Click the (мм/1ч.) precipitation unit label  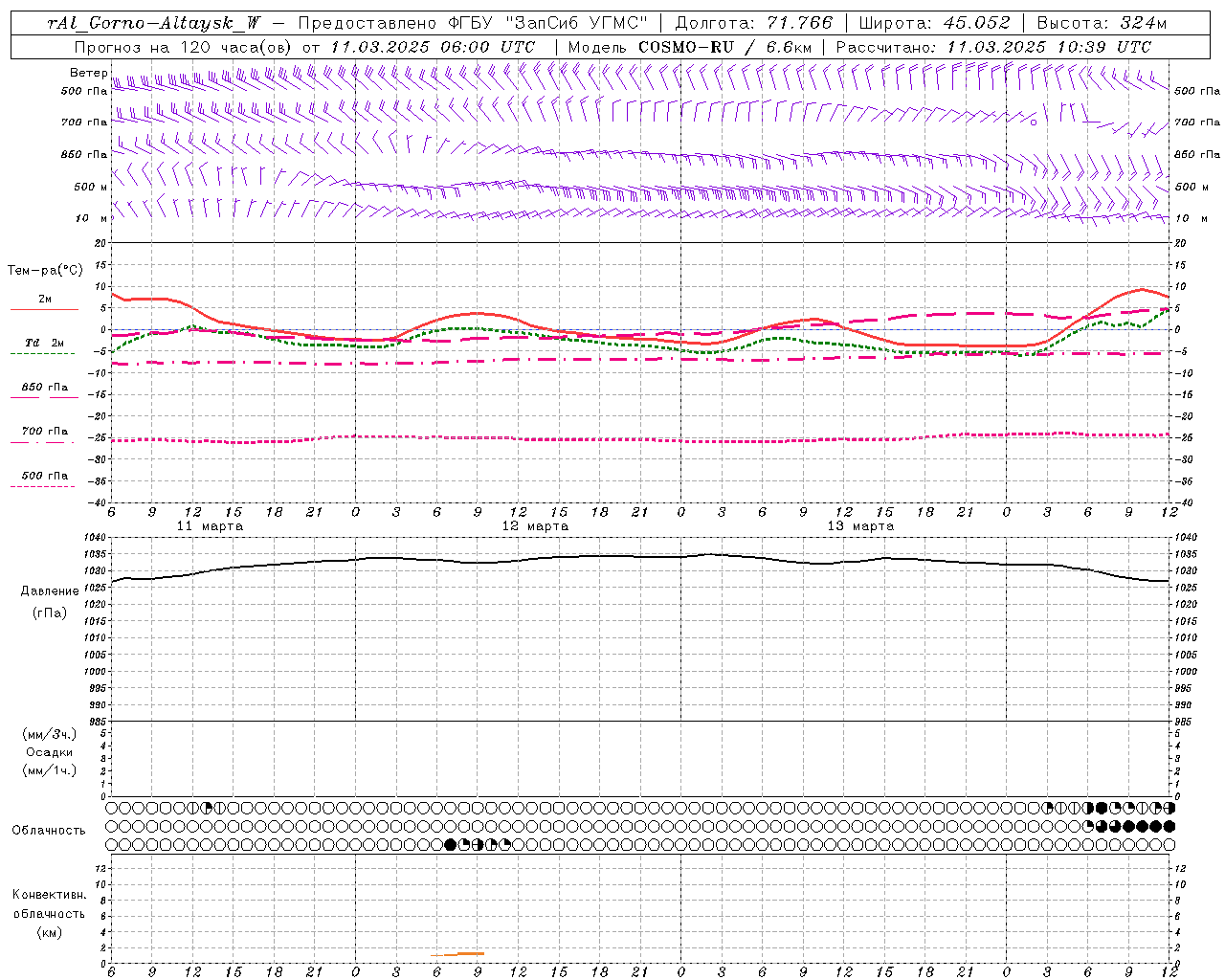(50, 770)
